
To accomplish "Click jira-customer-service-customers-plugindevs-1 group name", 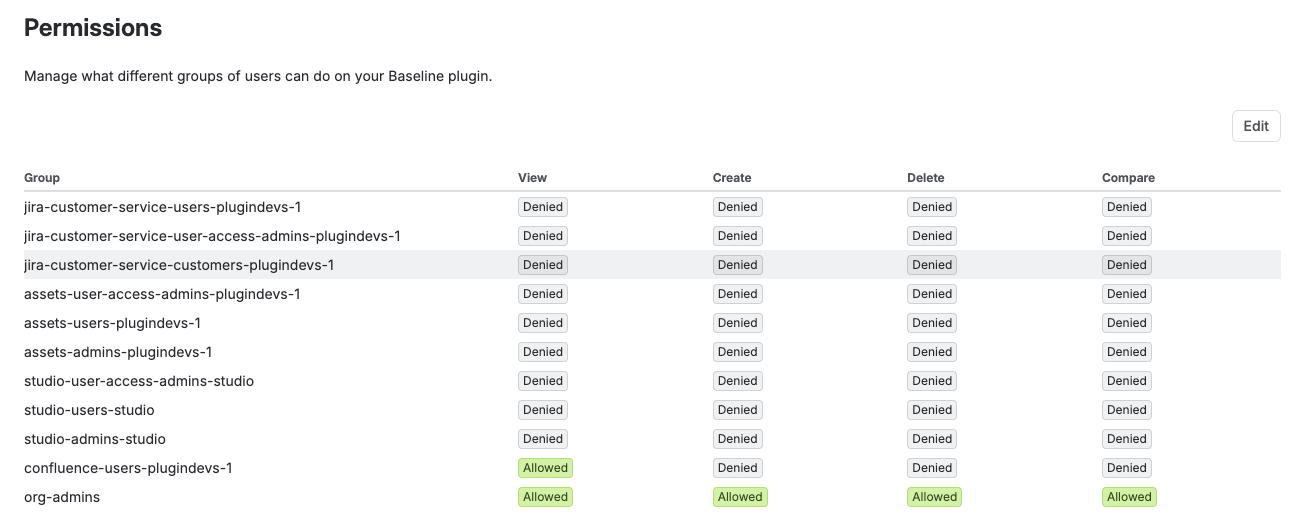I will [x=179, y=265].
